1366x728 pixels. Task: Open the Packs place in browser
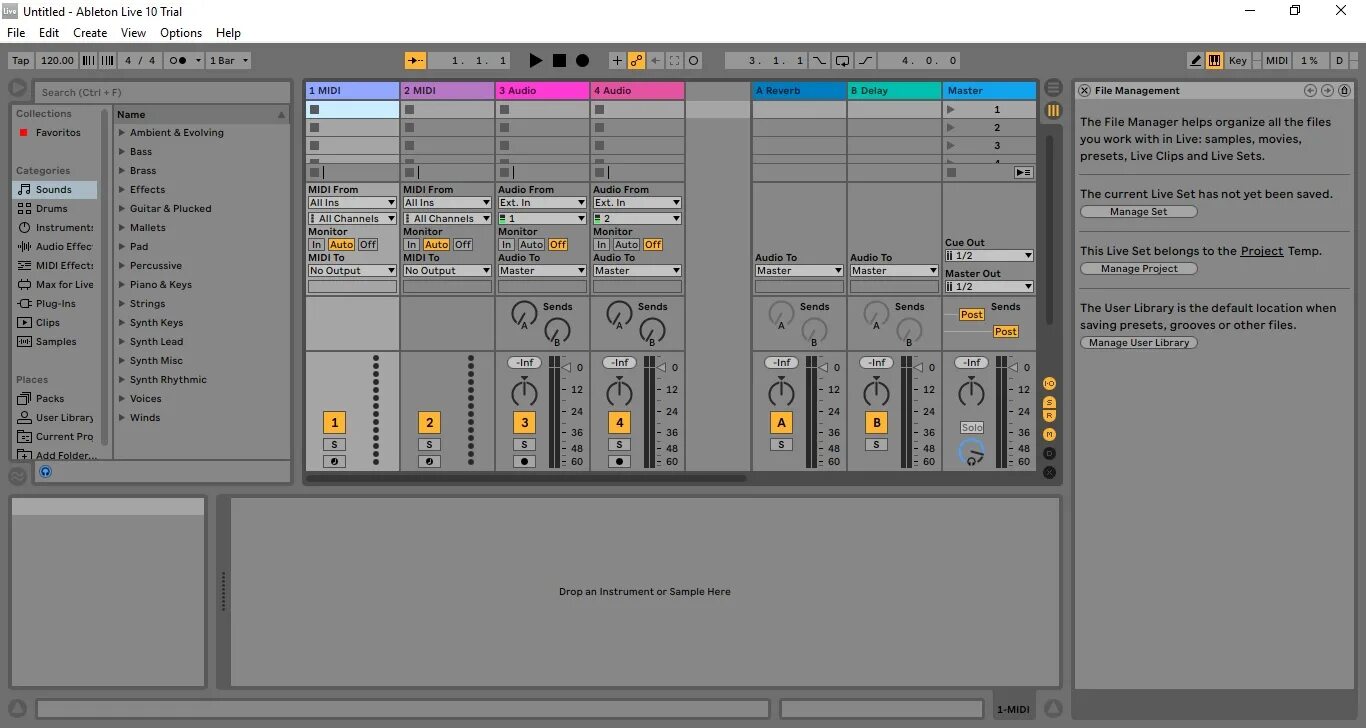tap(50, 399)
